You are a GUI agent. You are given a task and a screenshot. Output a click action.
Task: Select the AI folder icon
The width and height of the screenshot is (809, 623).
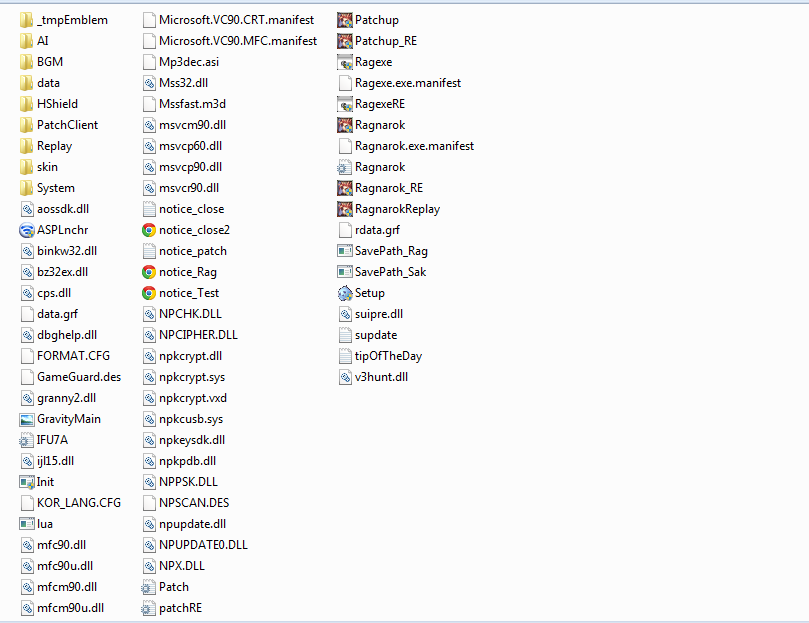click(x=27, y=41)
